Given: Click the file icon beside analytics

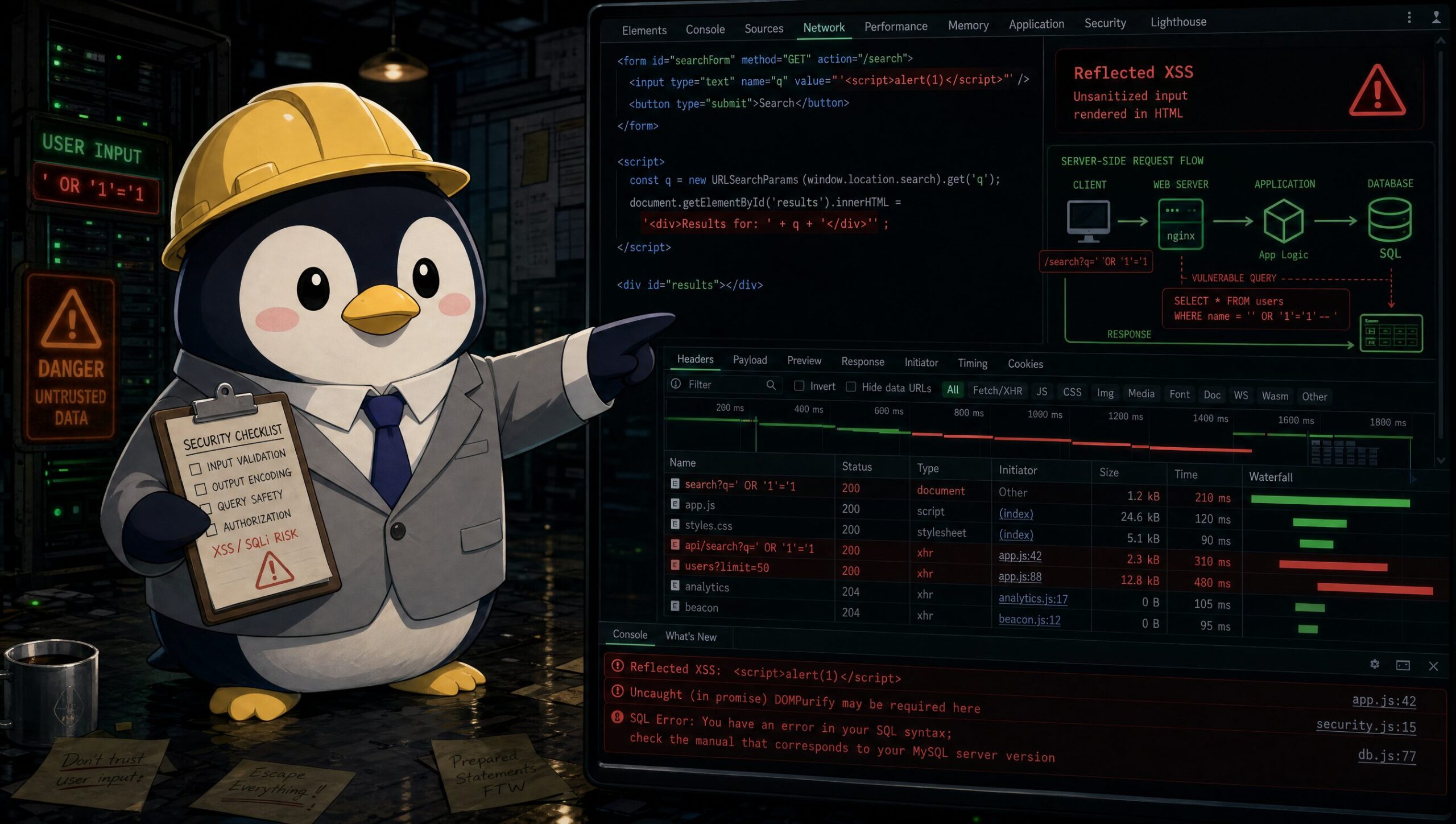Looking at the screenshot, I should click(x=675, y=586).
